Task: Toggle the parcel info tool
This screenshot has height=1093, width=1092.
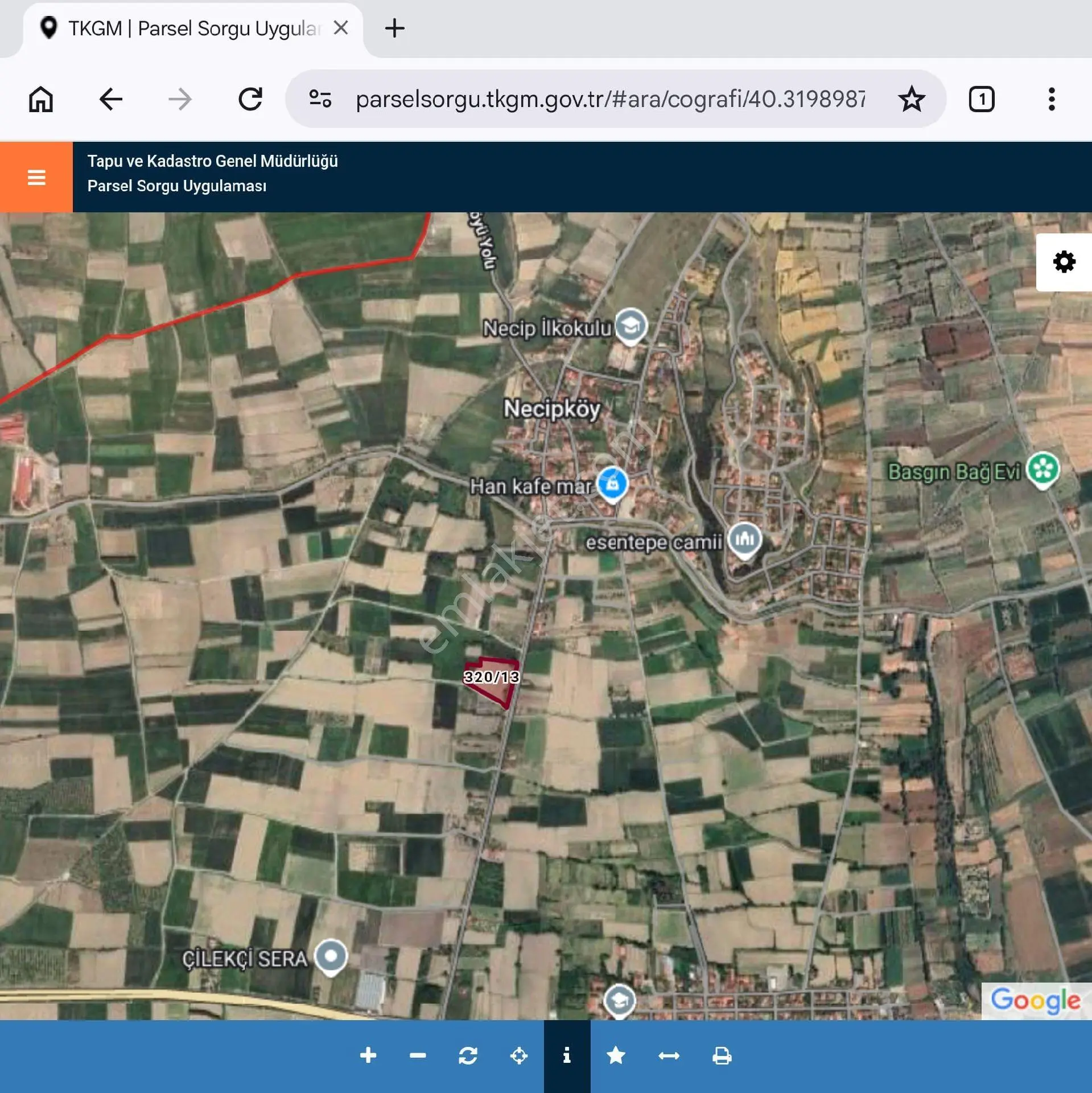Action: [x=567, y=1055]
